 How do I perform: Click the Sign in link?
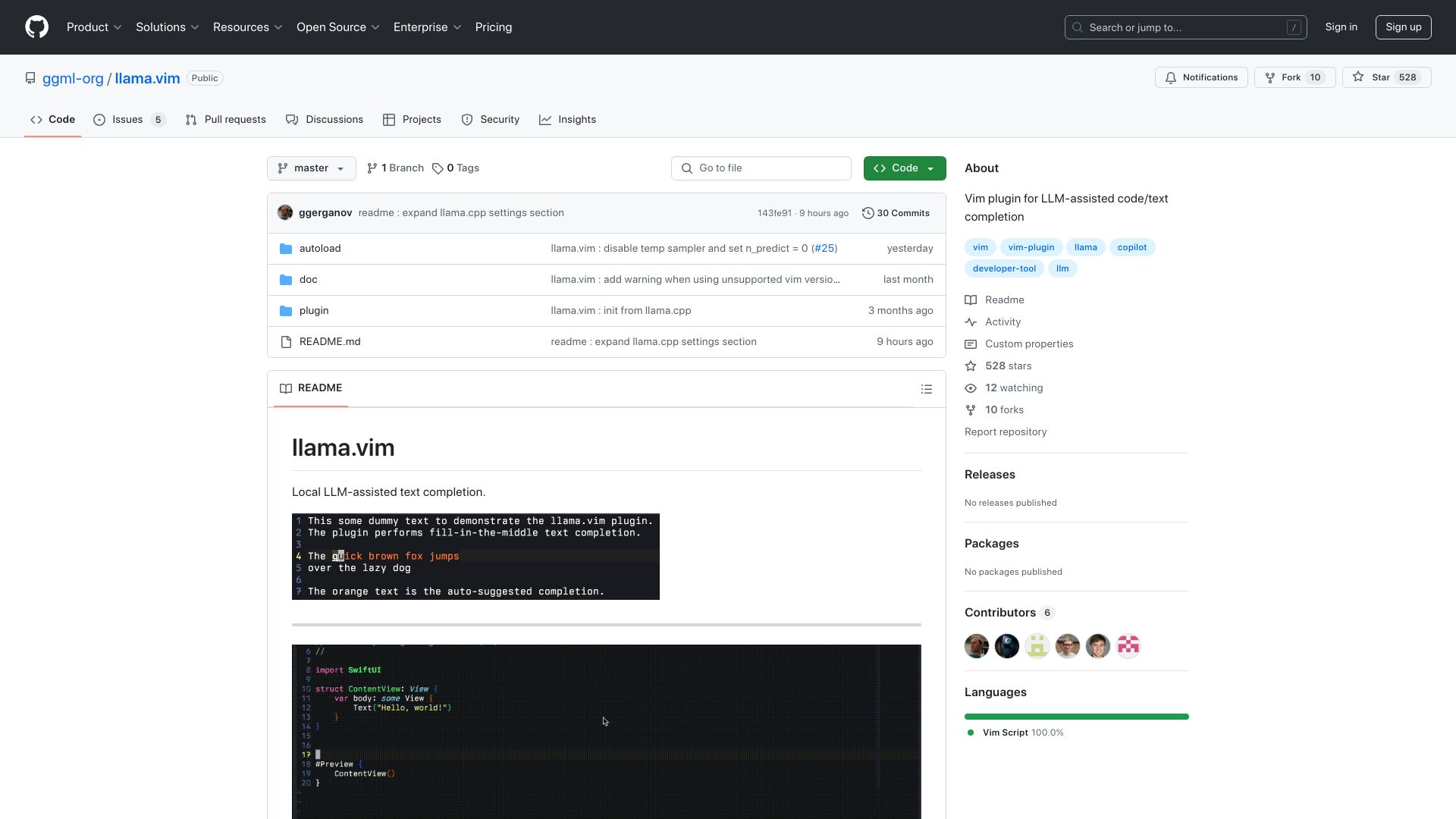[x=1341, y=27]
